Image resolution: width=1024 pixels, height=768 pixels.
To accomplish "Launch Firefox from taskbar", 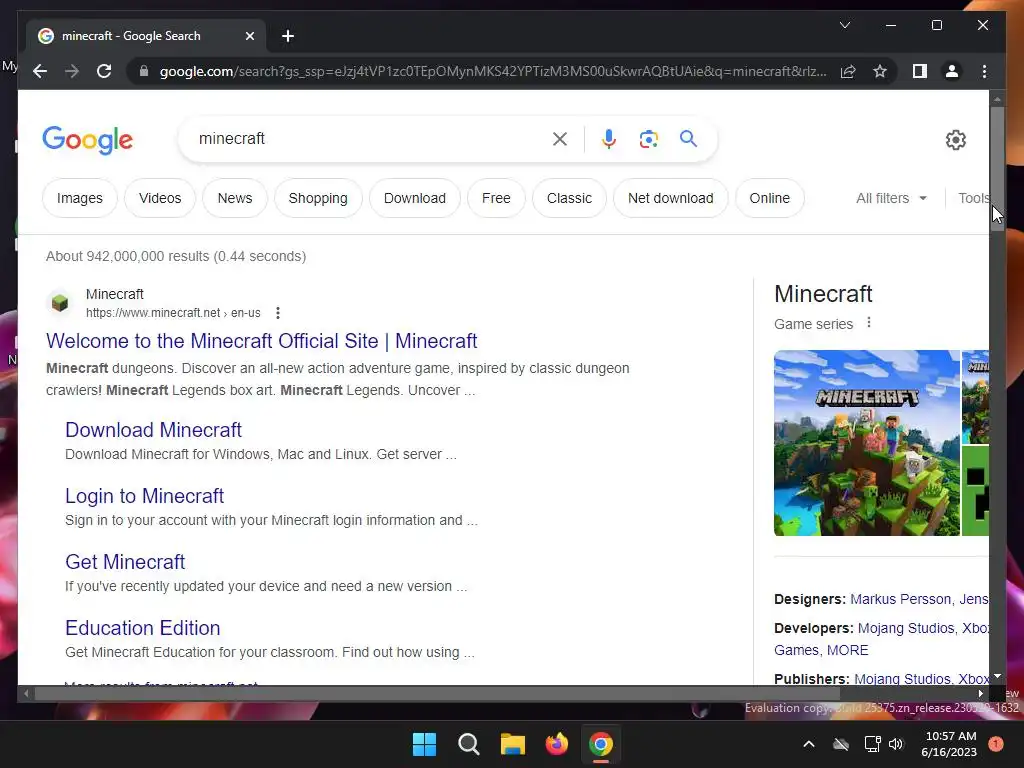I will [556, 744].
